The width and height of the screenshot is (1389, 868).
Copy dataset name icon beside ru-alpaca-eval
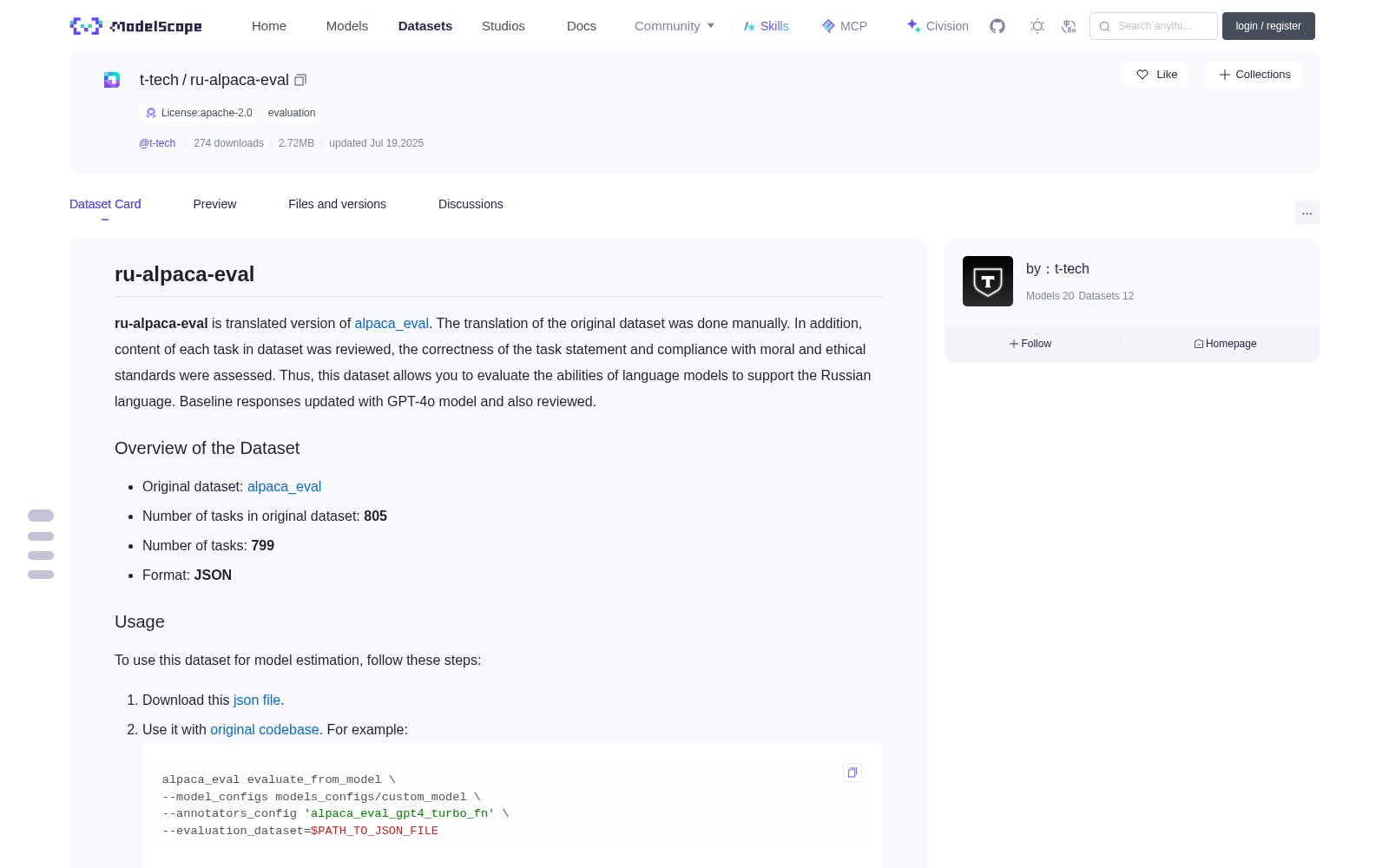click(300, 80)
